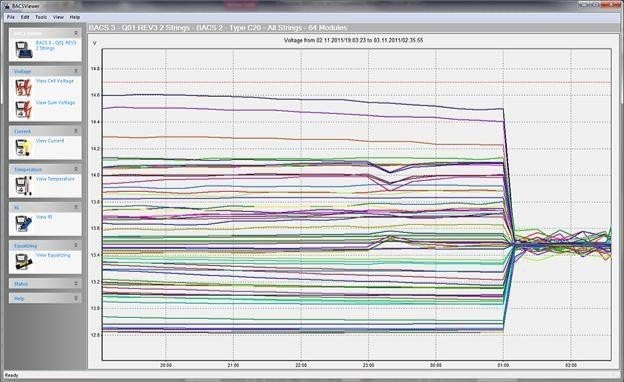Expand the Help panel in the sidebar
This screenshot has width=624, height=382.
coord(76,298)
